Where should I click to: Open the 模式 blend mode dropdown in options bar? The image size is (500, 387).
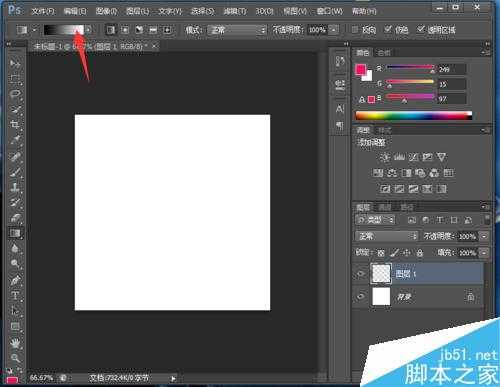237,30
